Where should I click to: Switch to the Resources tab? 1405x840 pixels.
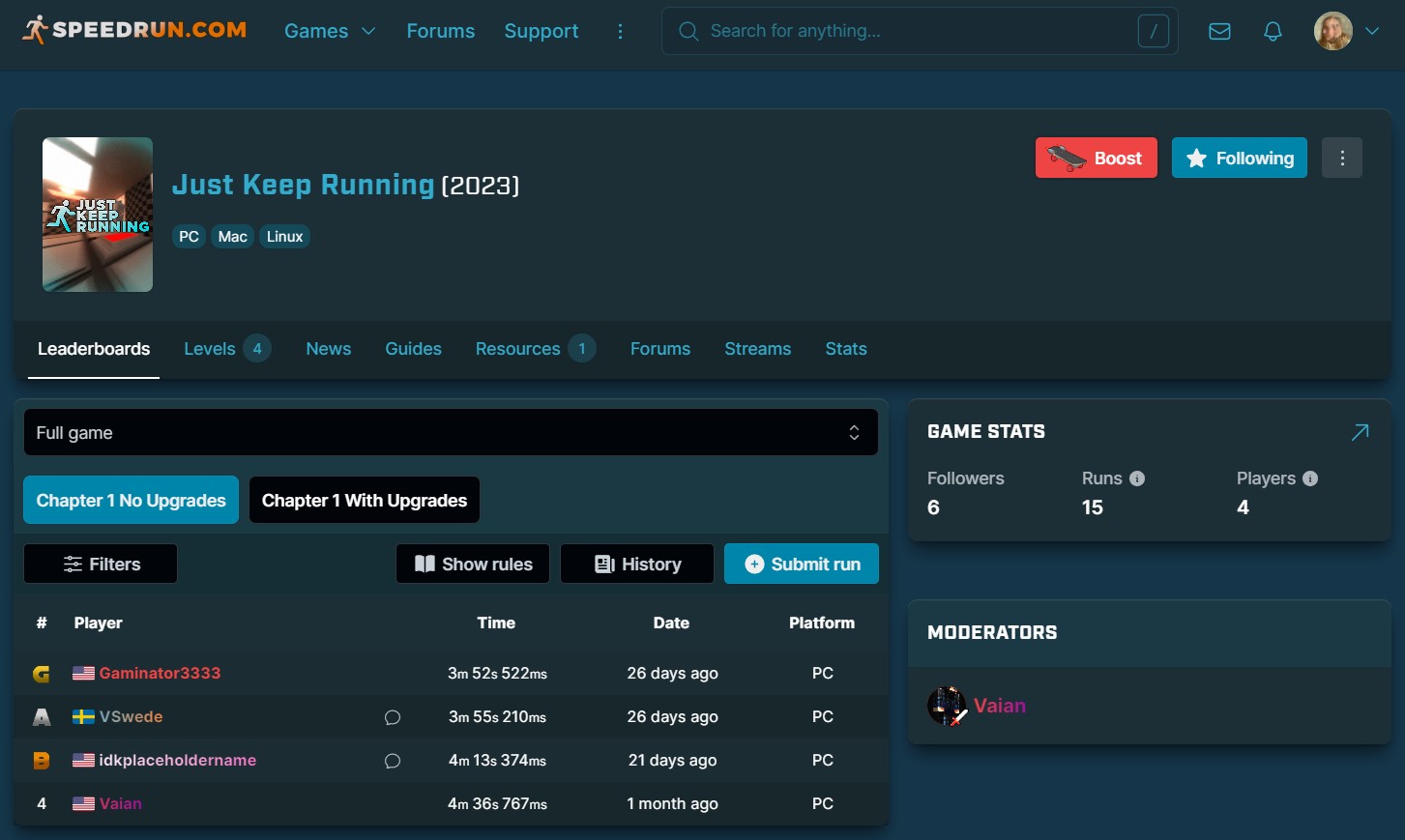(536, 349)
